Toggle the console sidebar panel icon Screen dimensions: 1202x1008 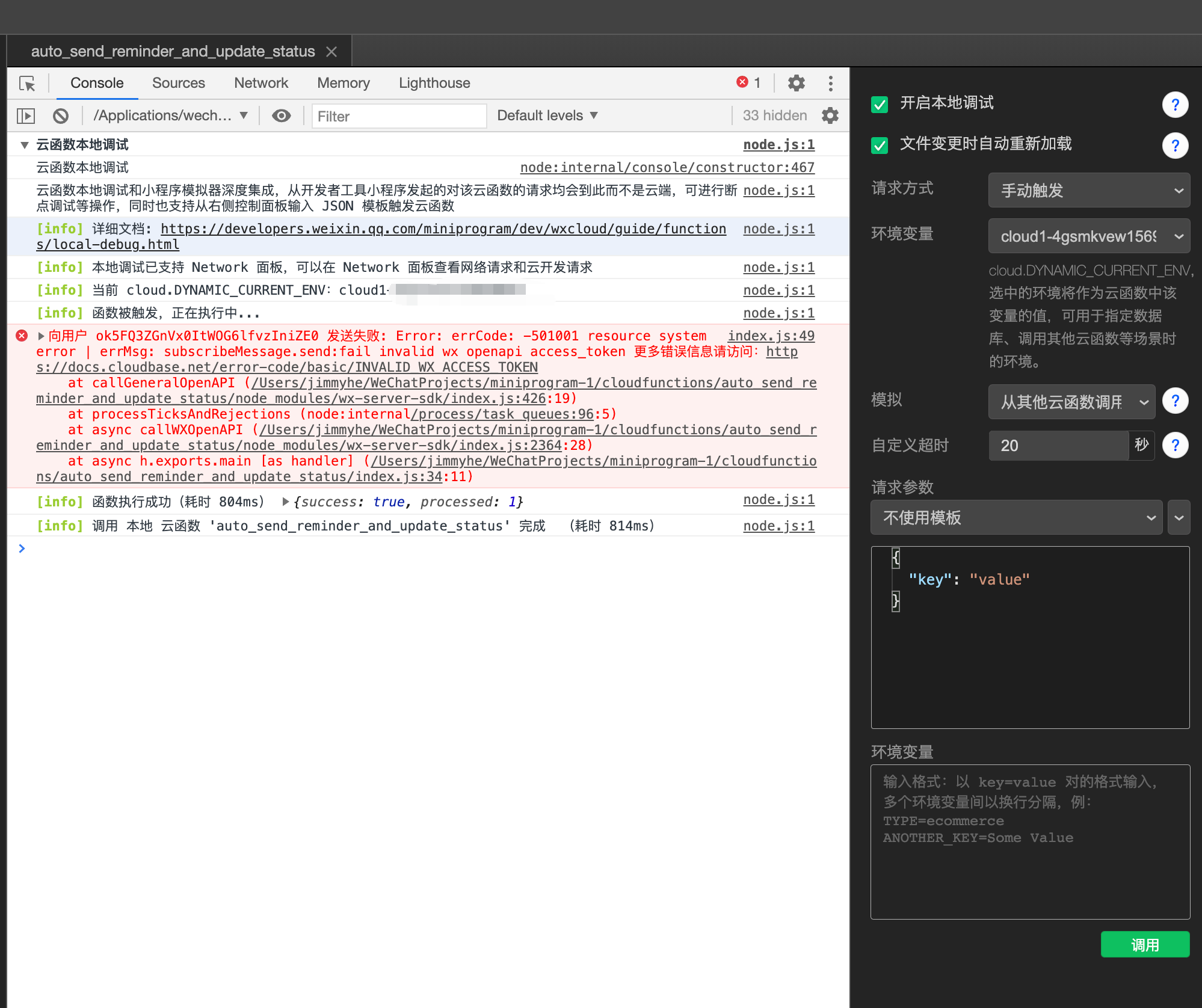pyautogui.click(x=26, y=115)
